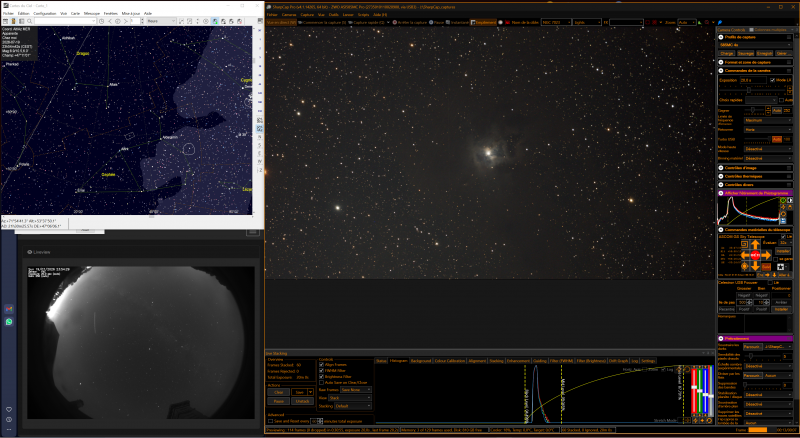800x438 pixels.
Task: Toggle Brightness Filter checkbox
Action: pos(321,377)
